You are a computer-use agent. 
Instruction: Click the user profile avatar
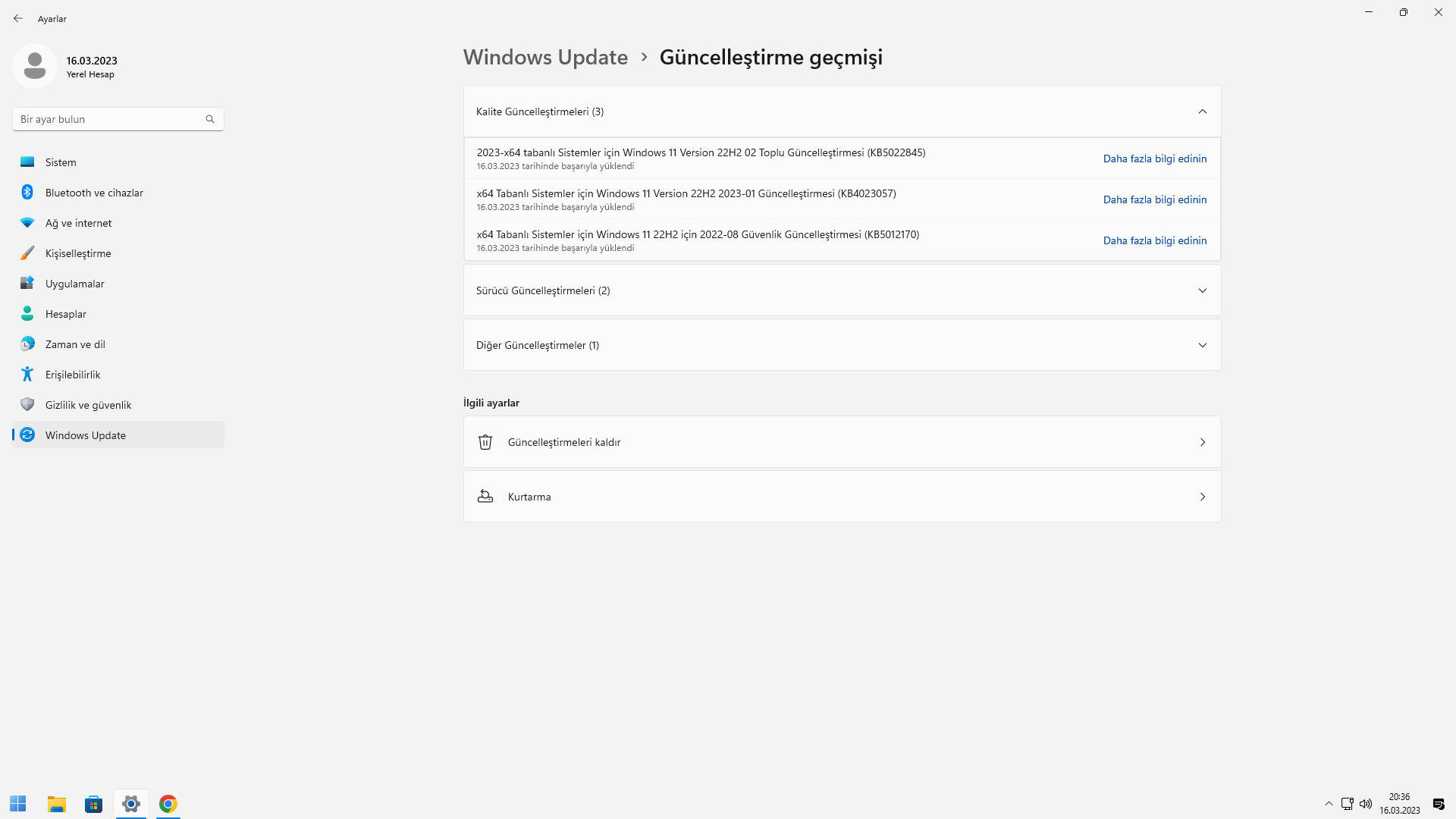(x=35, y=66)
